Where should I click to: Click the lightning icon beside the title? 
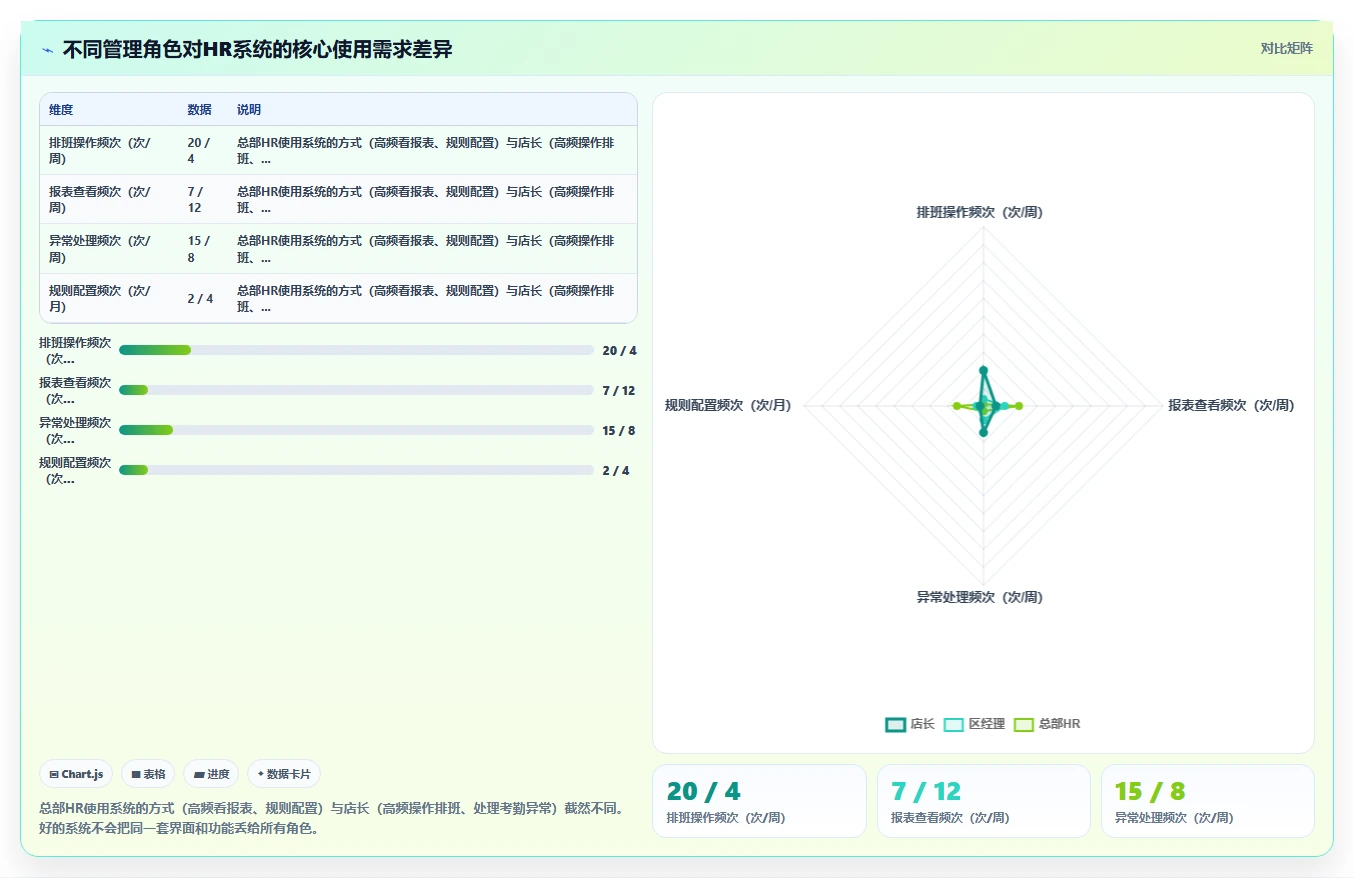pyautogui.click(x=48, y=49)
